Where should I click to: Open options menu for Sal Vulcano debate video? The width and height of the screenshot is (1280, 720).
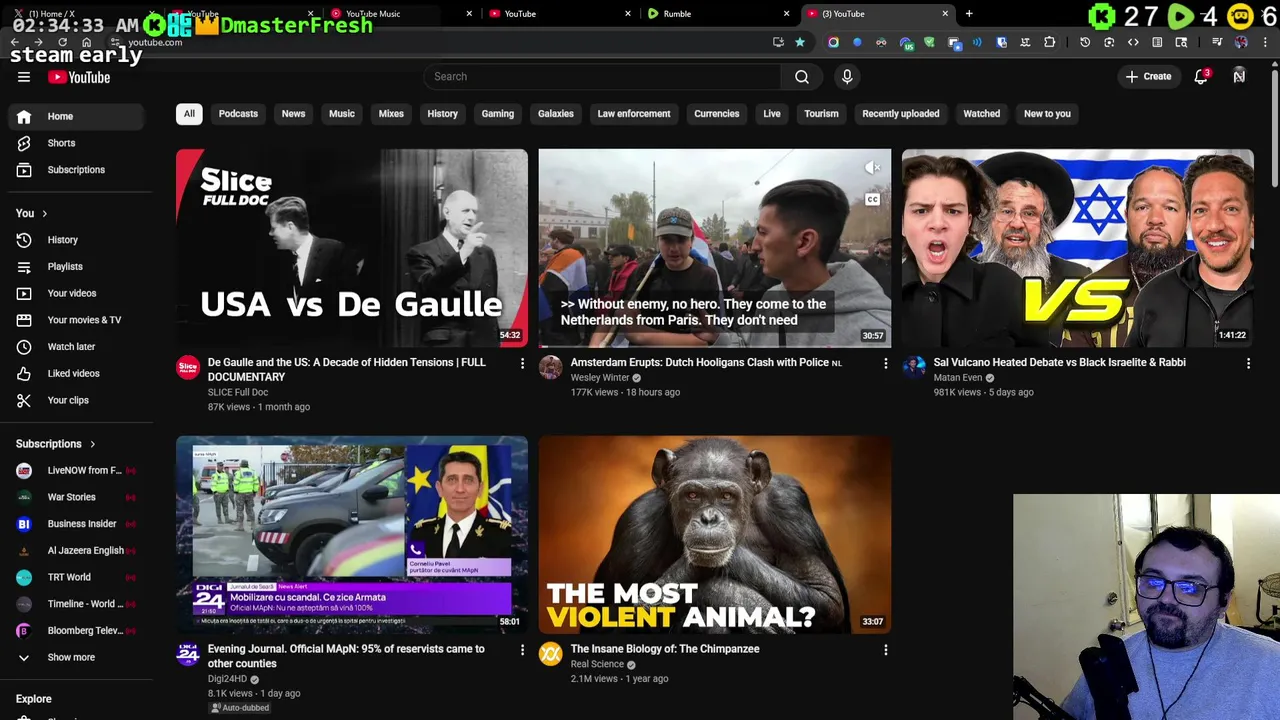click(x=1248, y=364)
